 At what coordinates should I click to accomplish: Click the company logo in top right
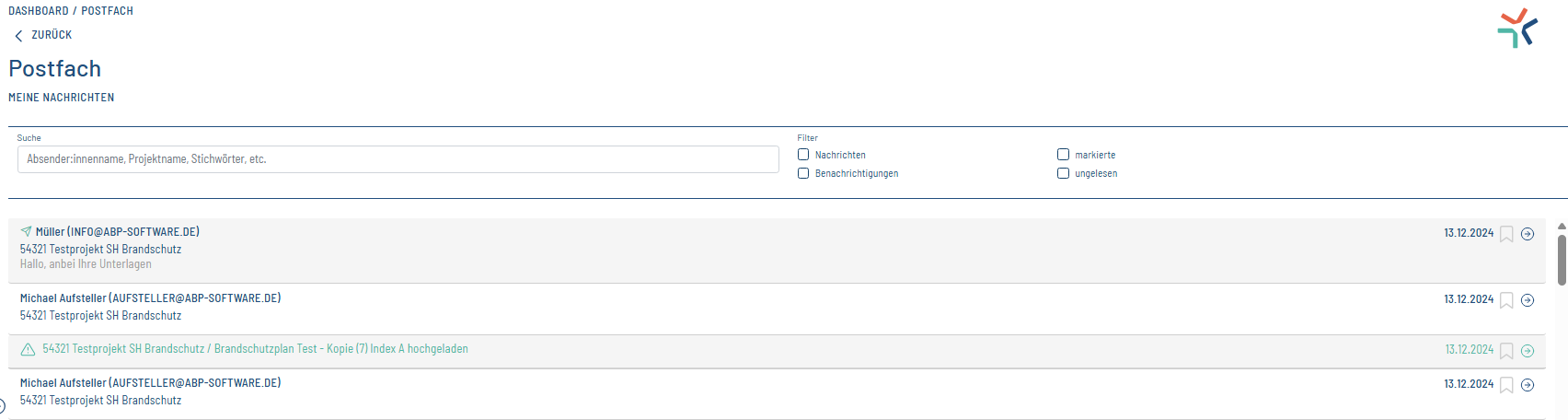[1516, 29]
